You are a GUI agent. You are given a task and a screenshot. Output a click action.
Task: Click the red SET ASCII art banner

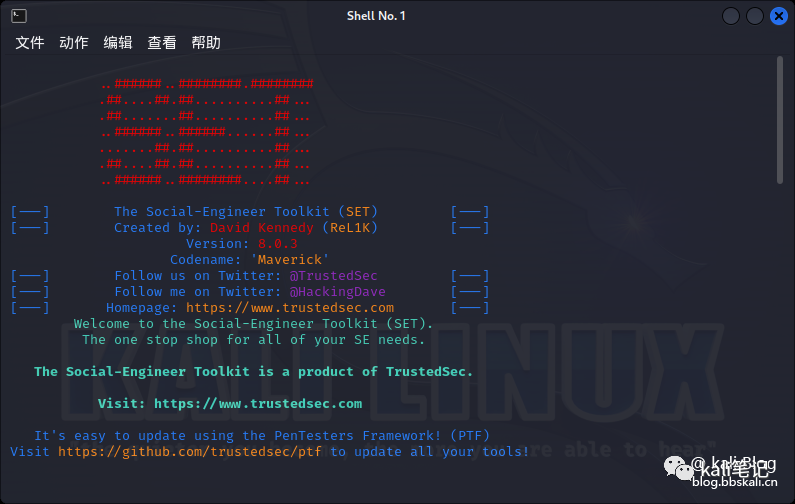[206, 132]
